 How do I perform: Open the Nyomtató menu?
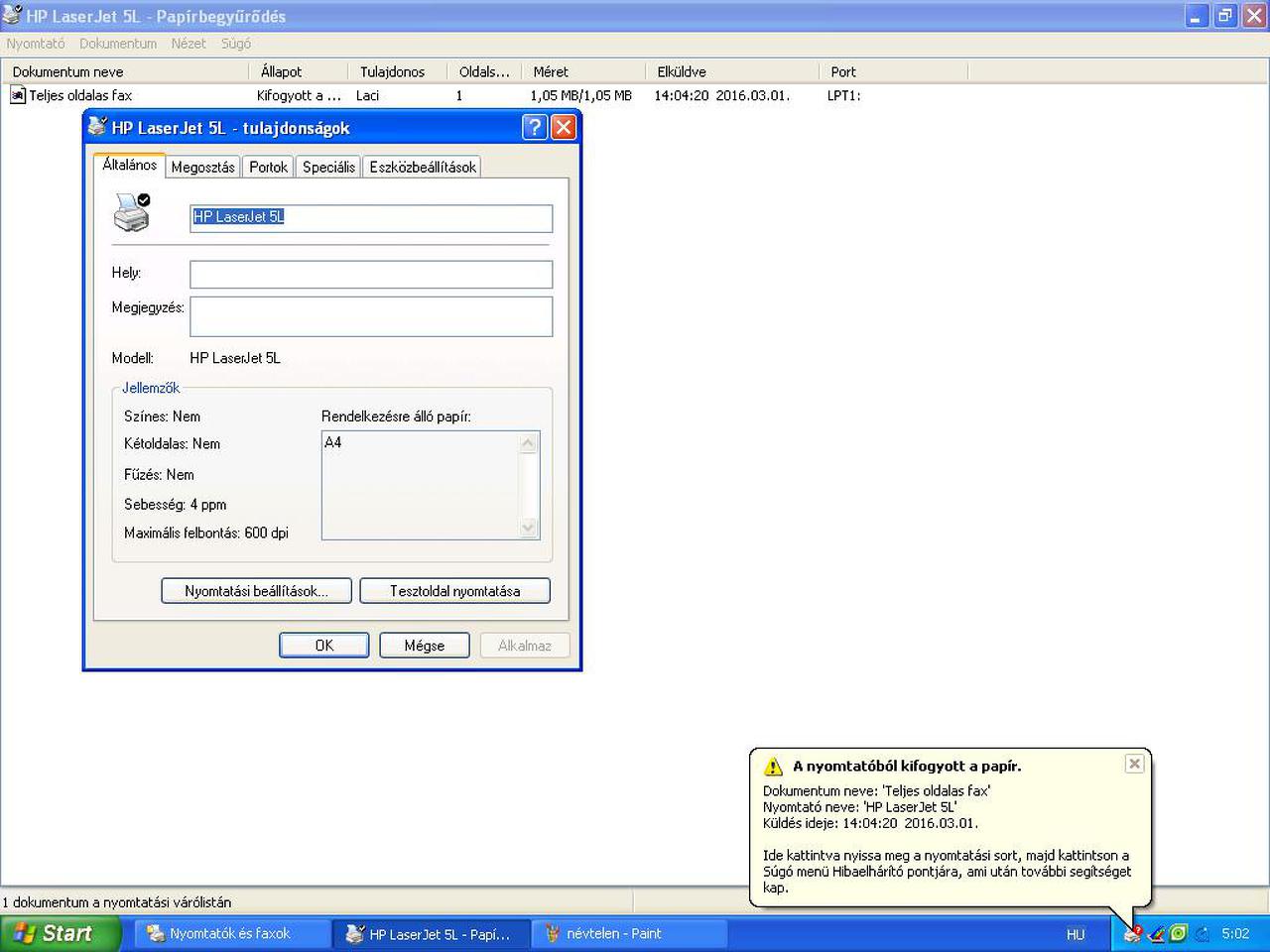[x=36, y=44]
